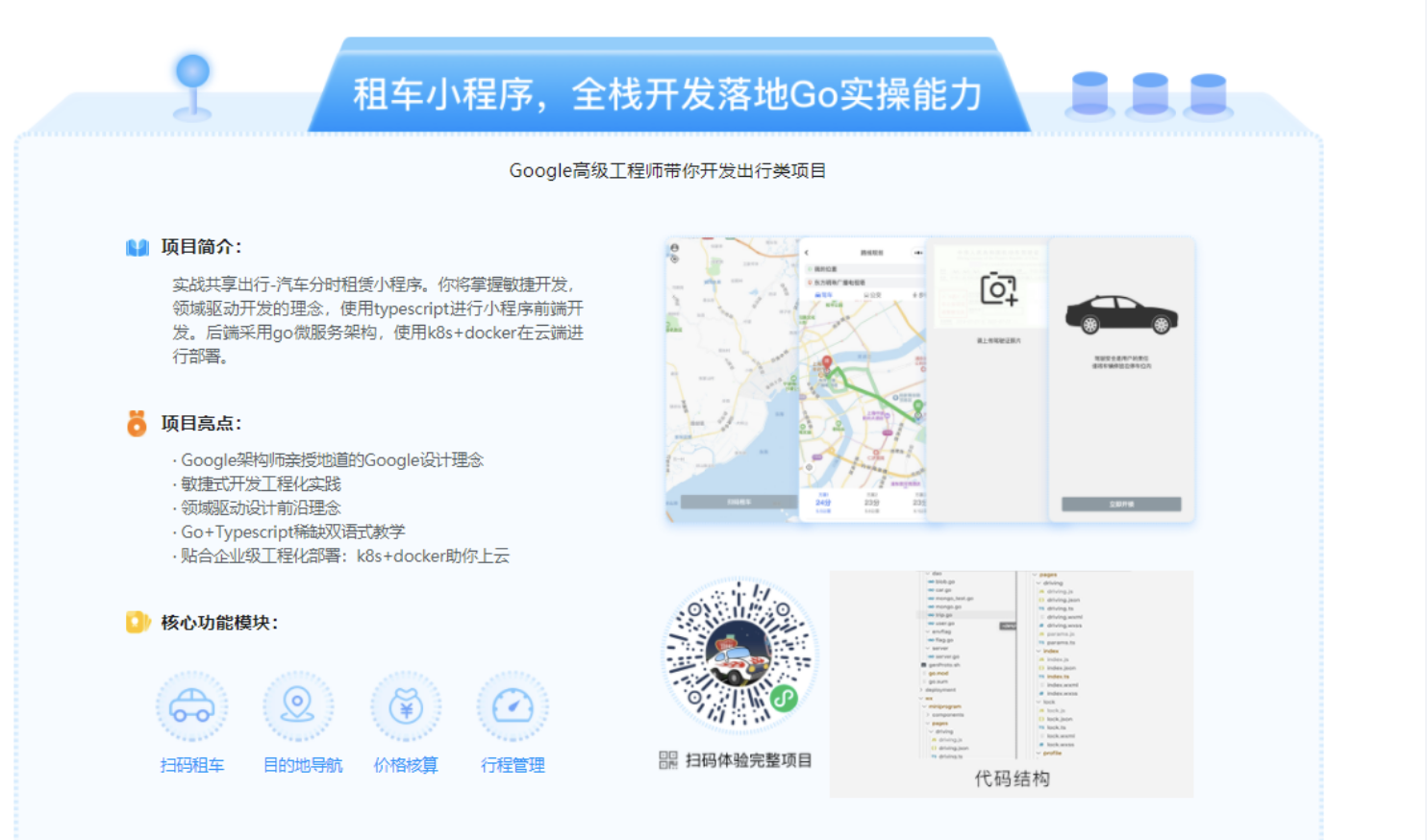The width and height of the screenshot is (1427, 840).
Task: Click the grey button at the bottom of left map
Action: [739, 502]
